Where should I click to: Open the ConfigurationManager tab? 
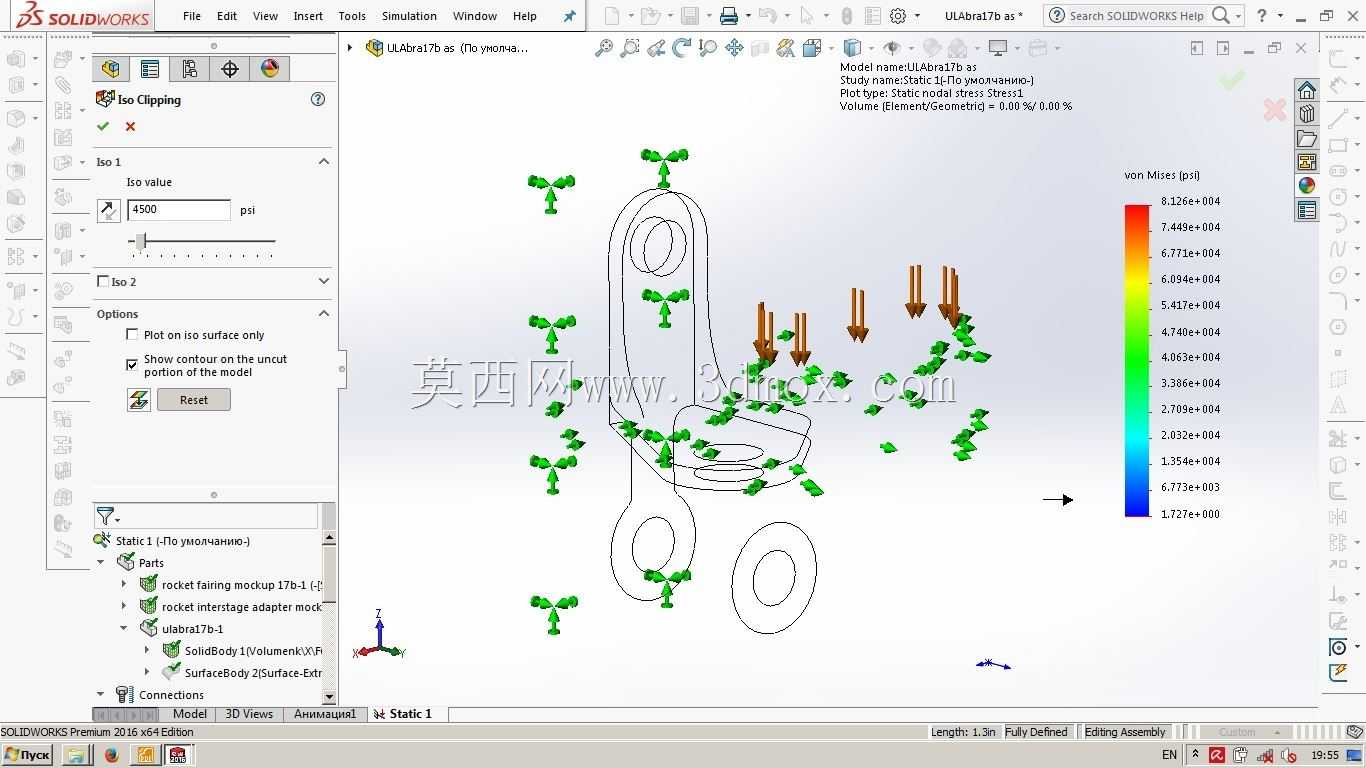(189, 68)
